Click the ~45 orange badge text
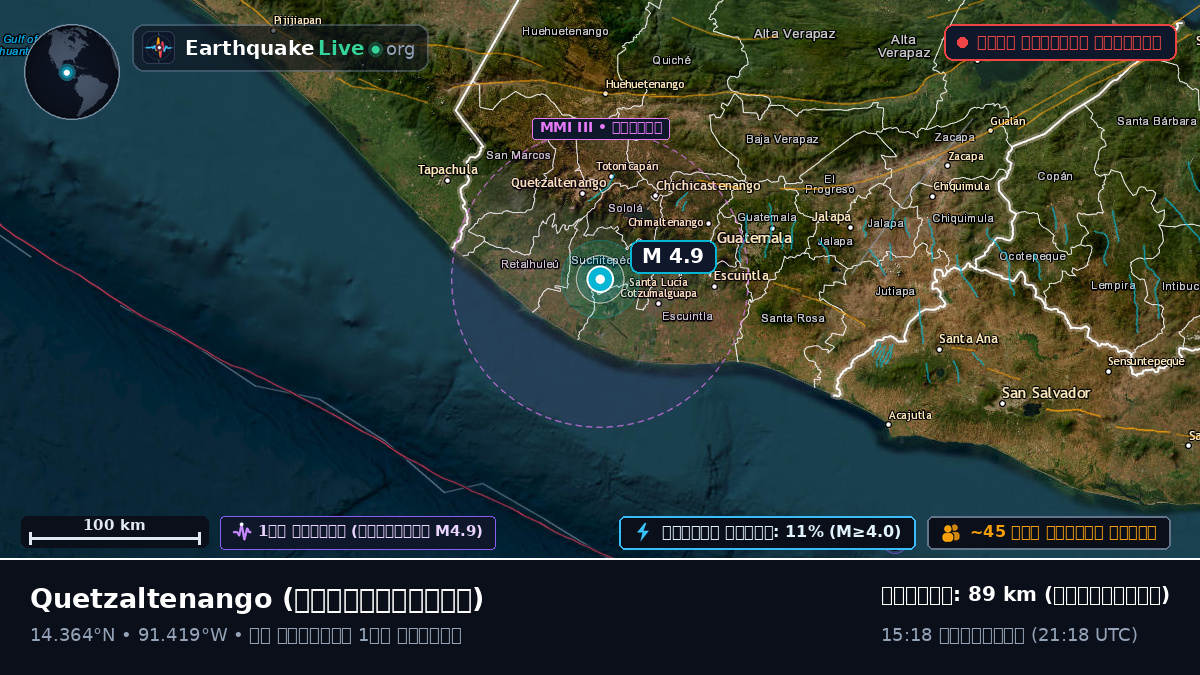This screenshot has height=675, width=1200. pos(1063,532)
